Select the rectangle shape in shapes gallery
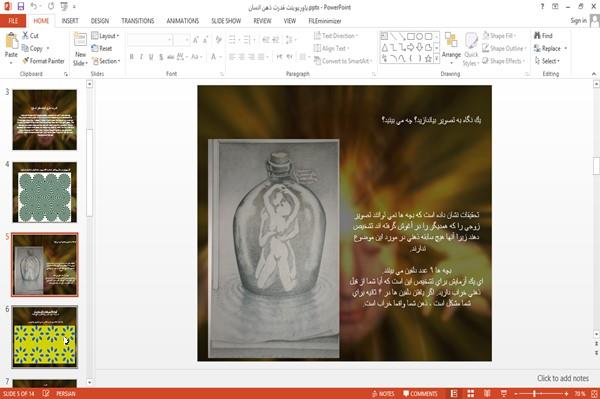 (411, 36)
